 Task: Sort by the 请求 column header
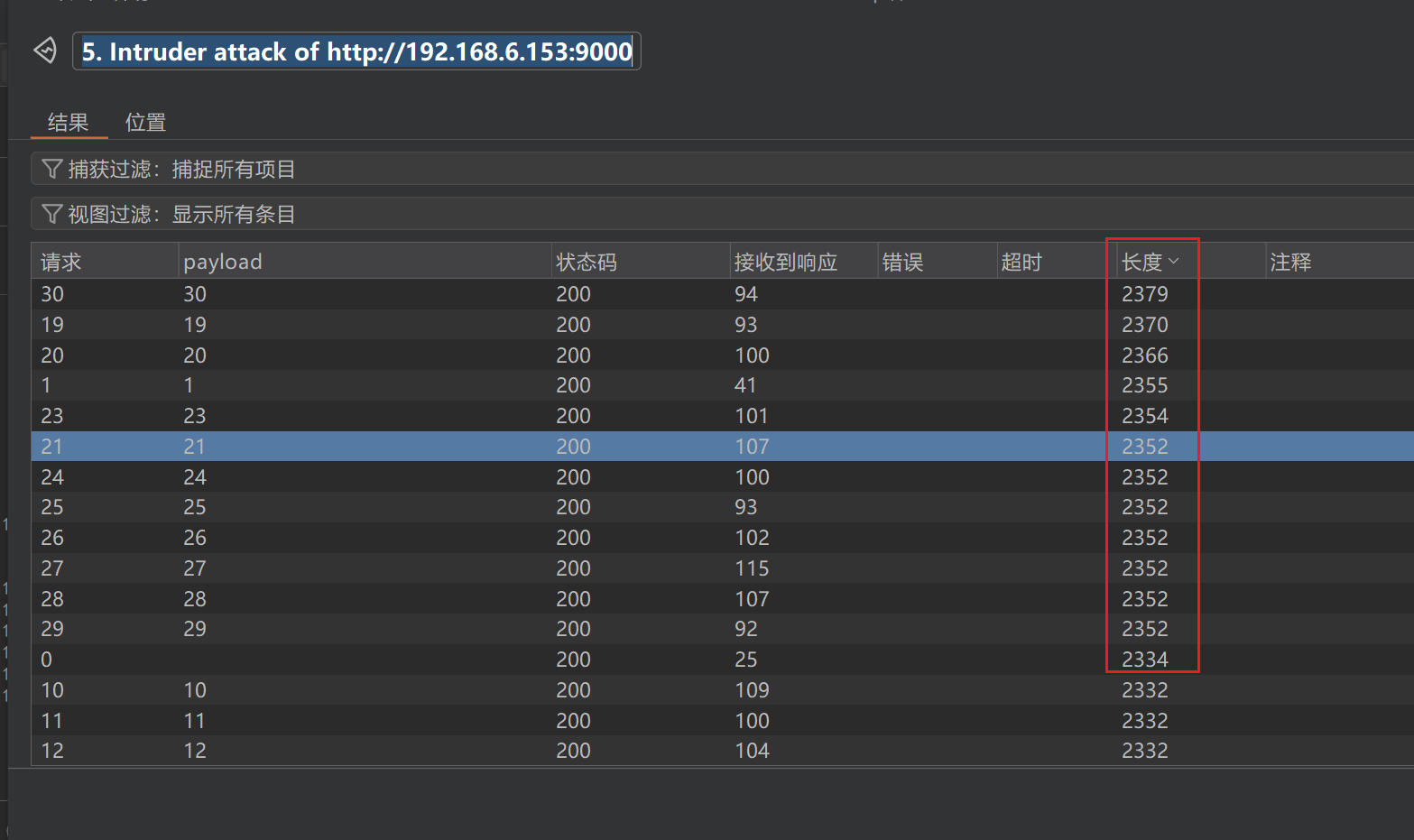(61, 263)
